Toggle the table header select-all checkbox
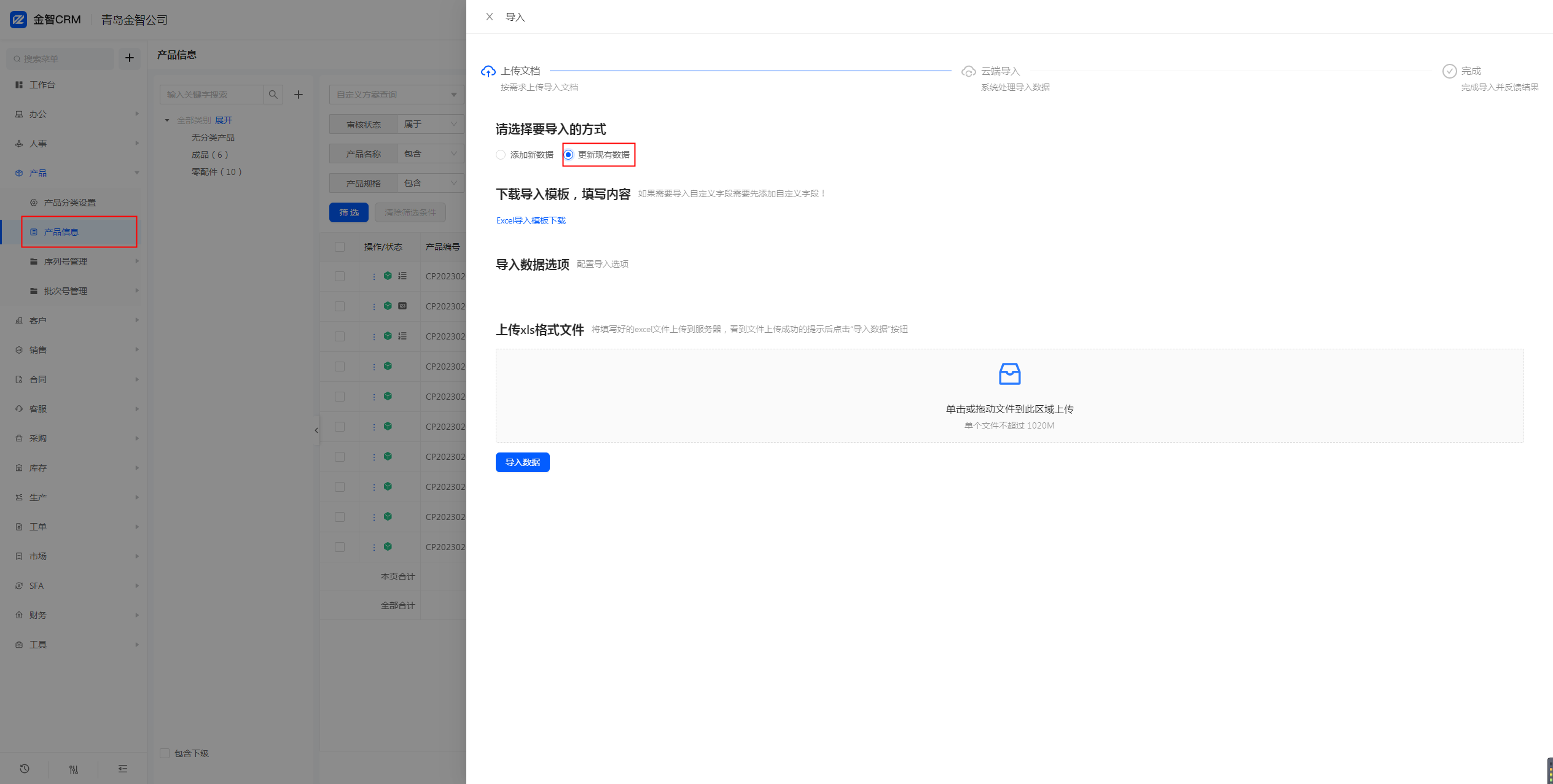Image resolution: width=1553 pixels, height=784 pixels. (340, 247)
